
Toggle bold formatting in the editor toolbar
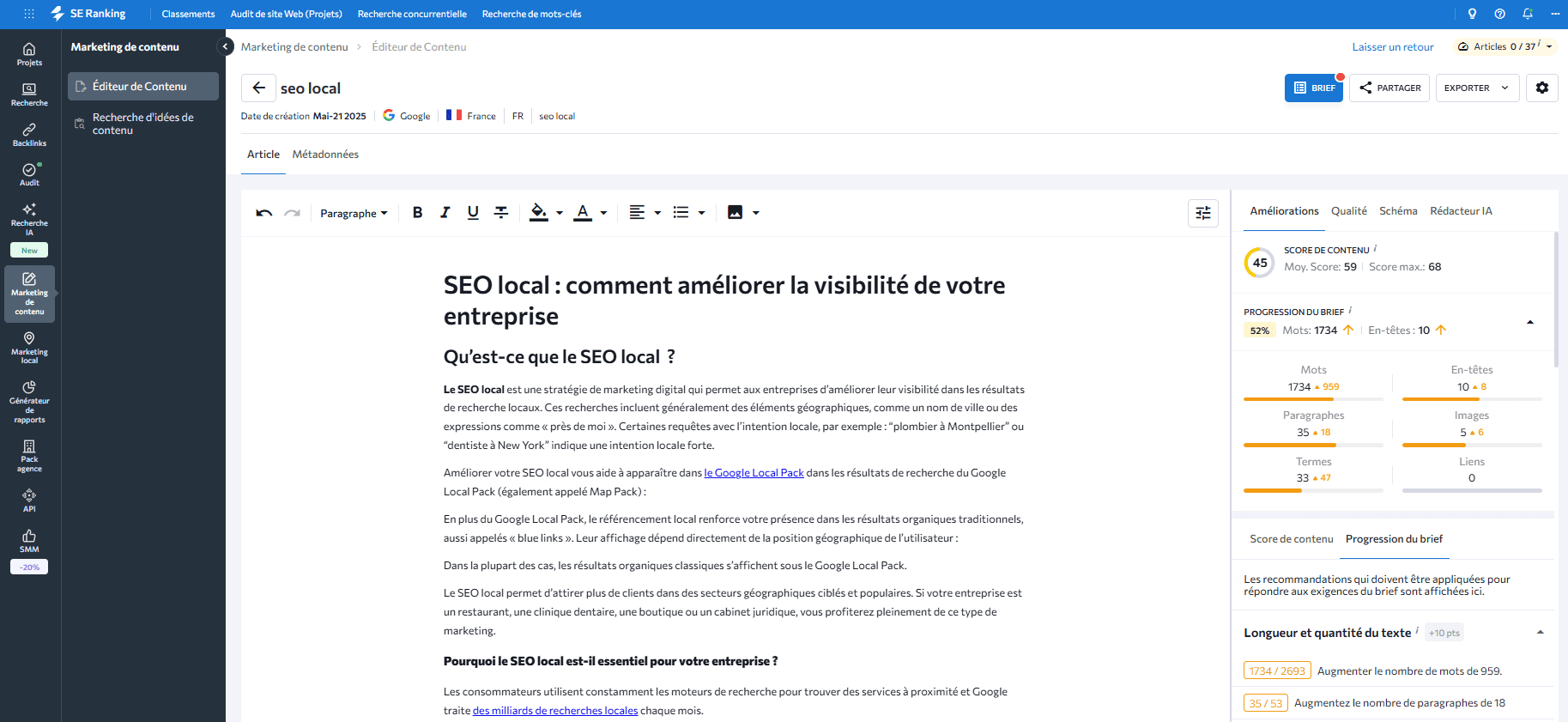[418, 212]
